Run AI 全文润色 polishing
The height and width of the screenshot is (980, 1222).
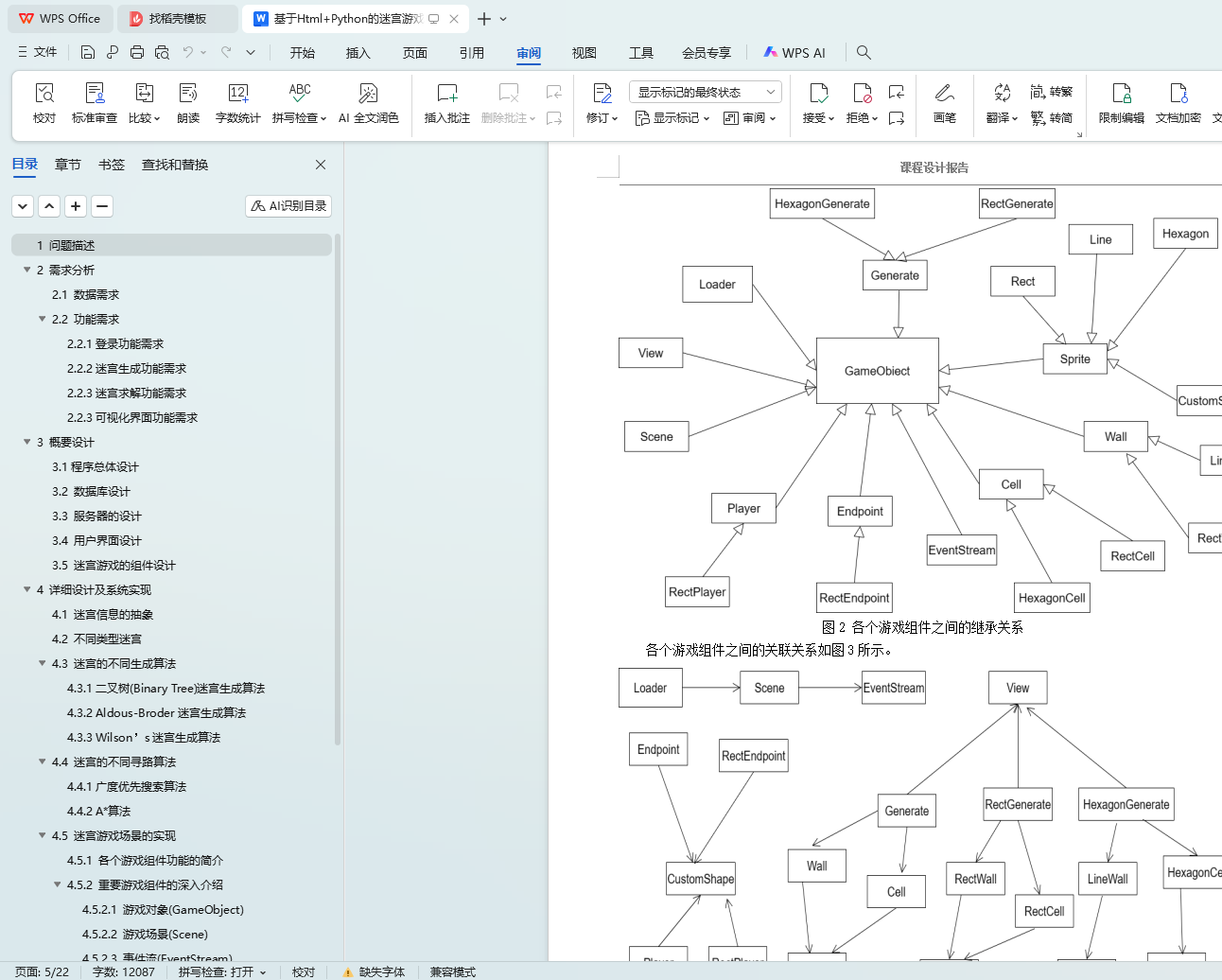(369, 102)
